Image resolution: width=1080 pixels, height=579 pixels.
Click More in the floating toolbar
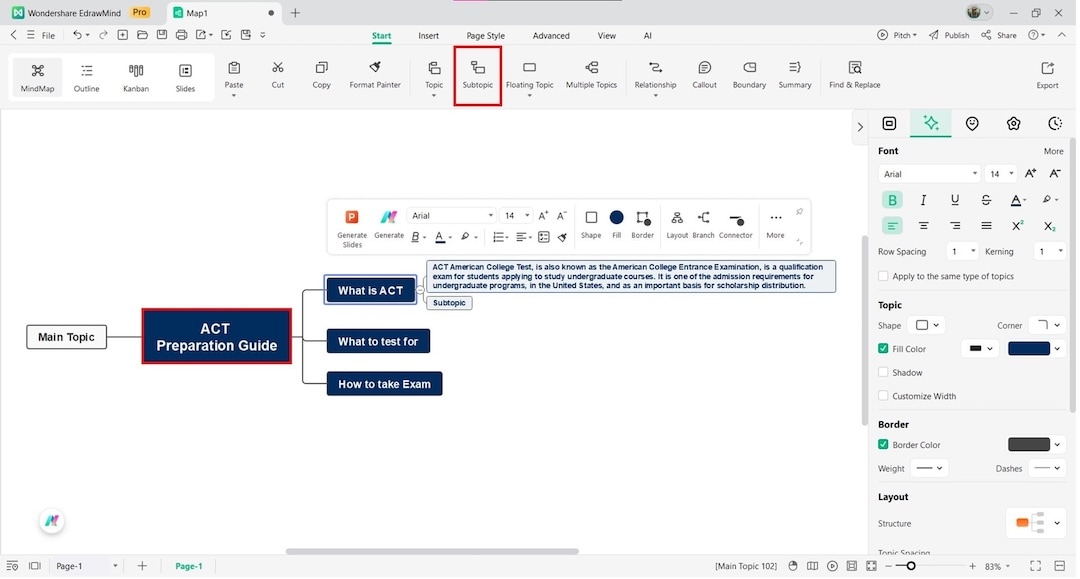tap(775, 224)
